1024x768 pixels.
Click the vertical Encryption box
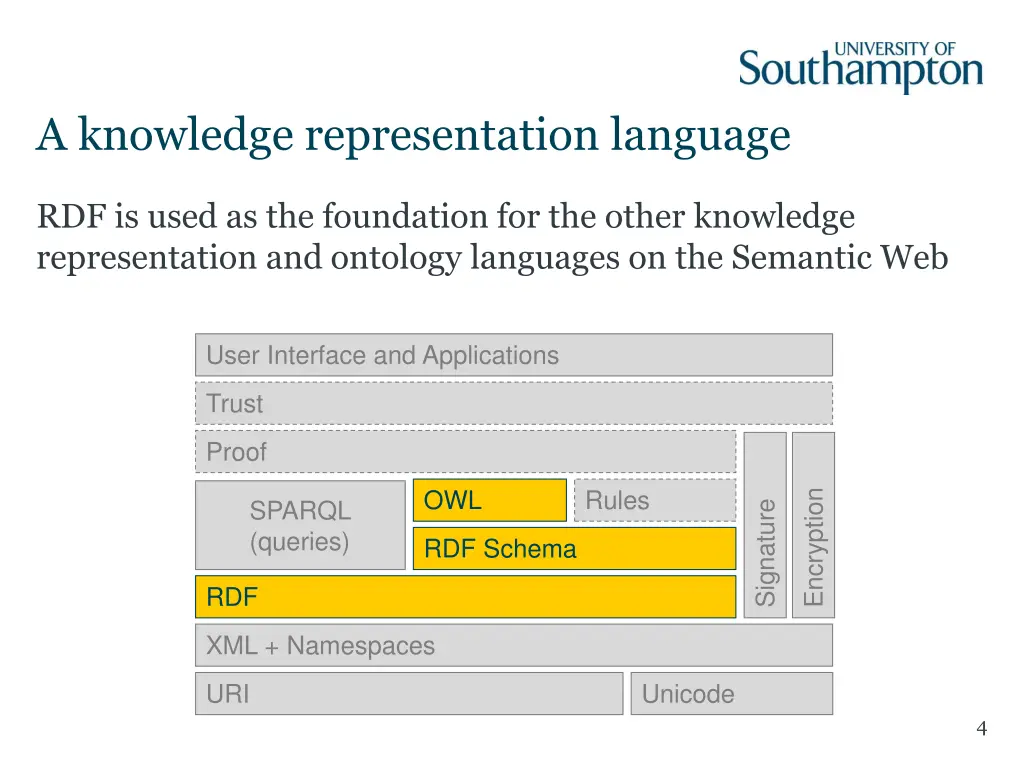point(813,525)
